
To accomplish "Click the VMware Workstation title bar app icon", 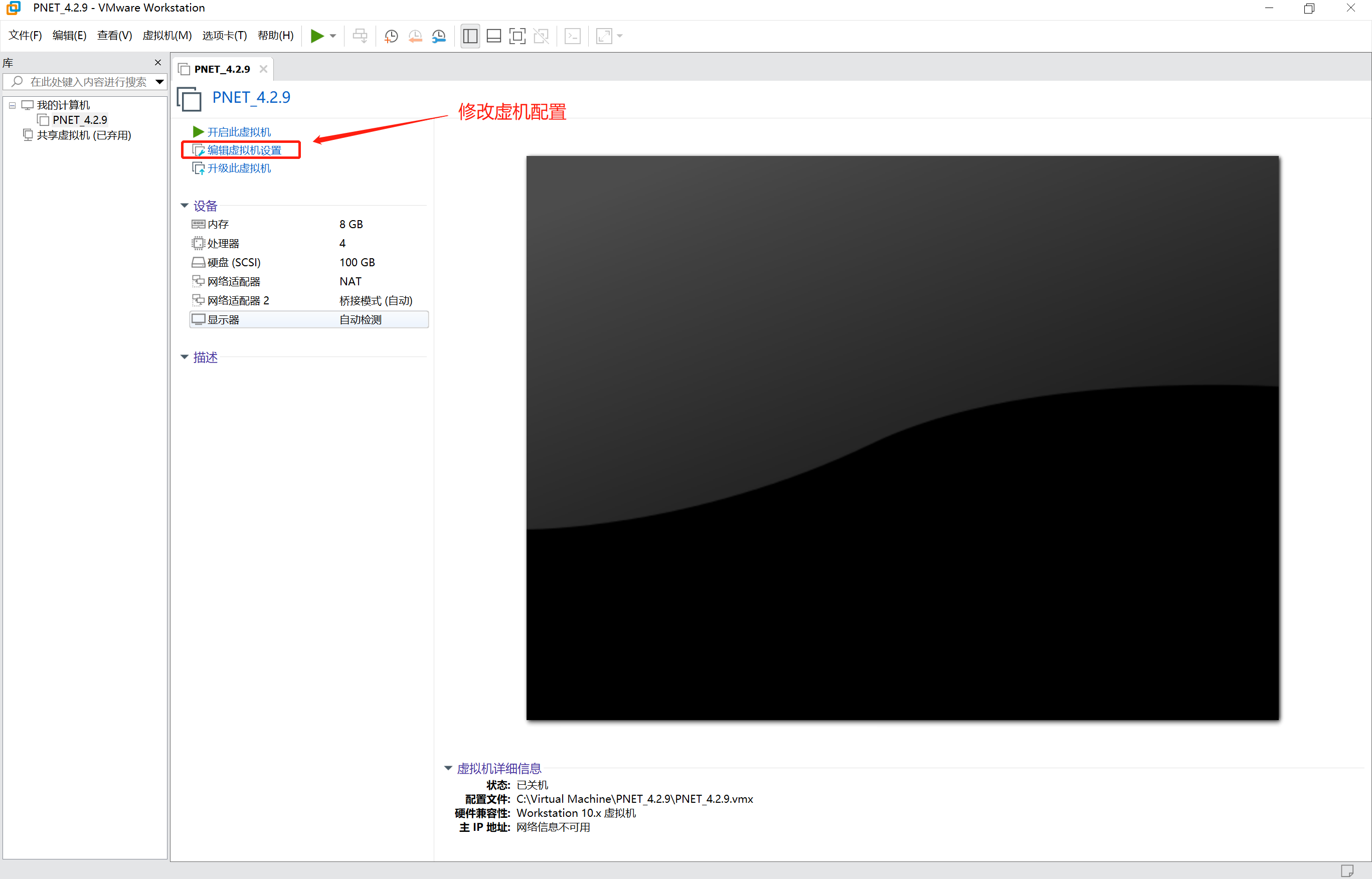I will 13,8.
